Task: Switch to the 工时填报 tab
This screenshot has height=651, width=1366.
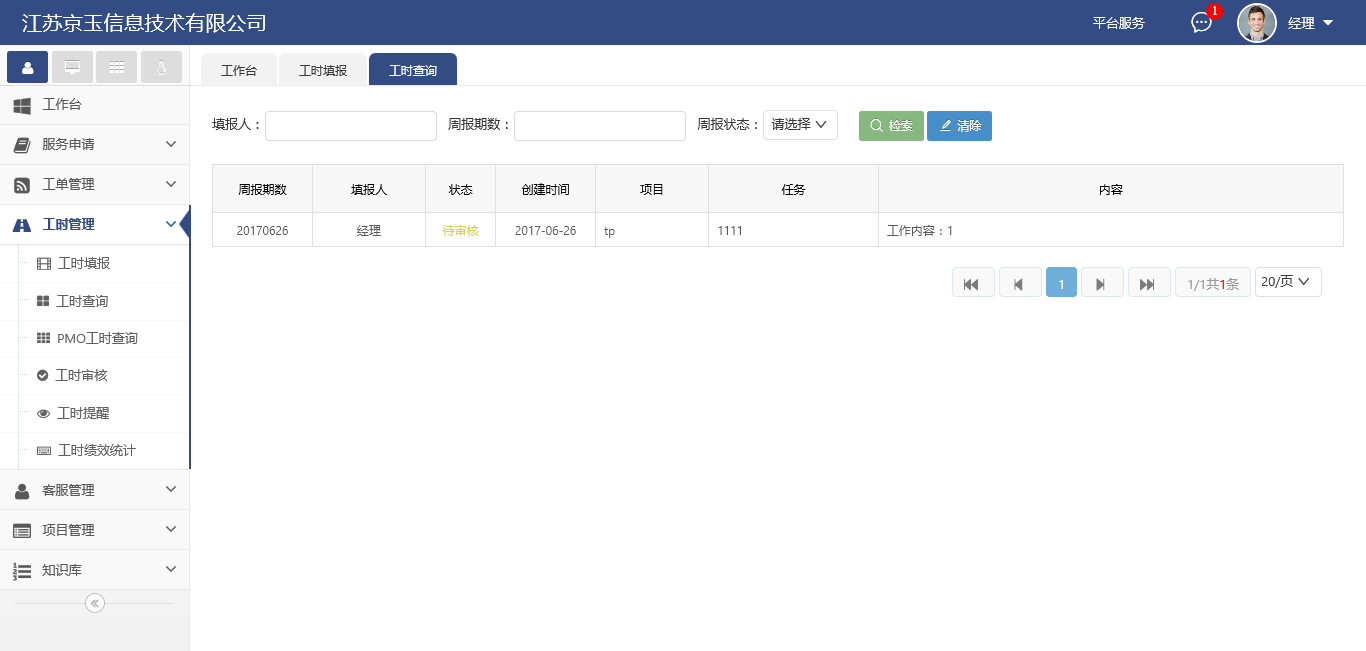Action: (322, 69)
